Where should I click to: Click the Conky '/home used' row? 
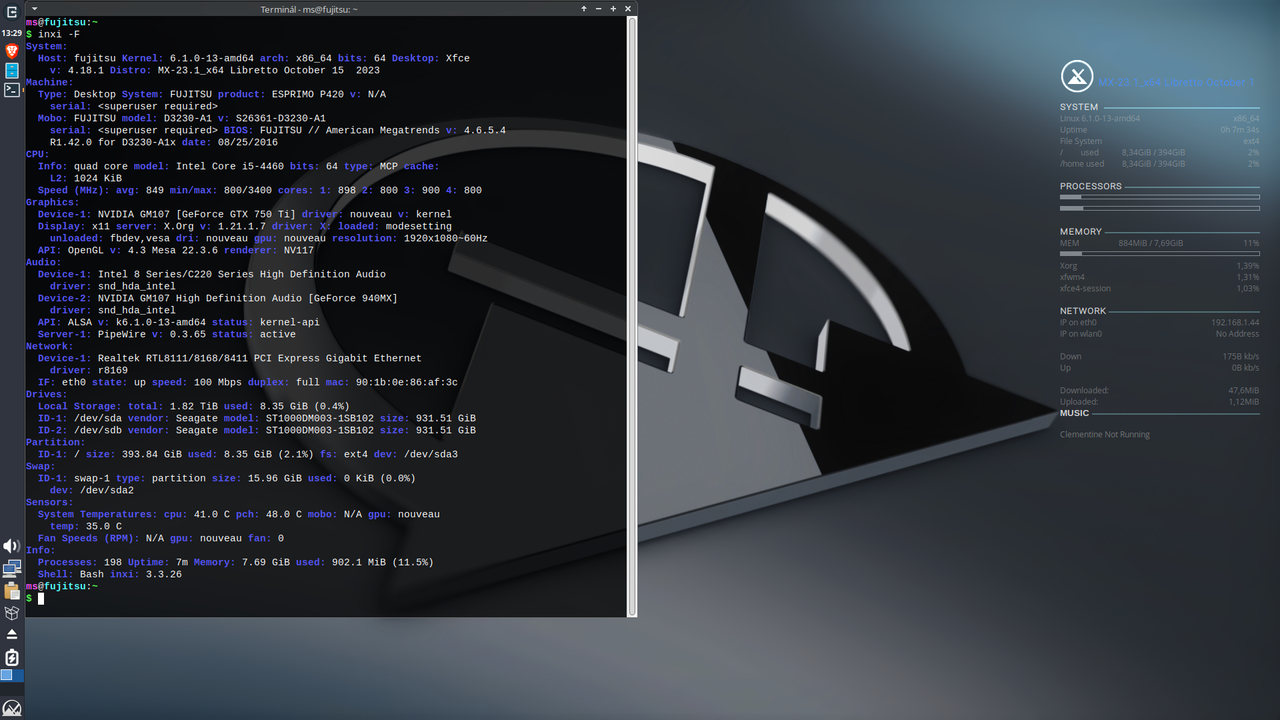[1160, 163]
